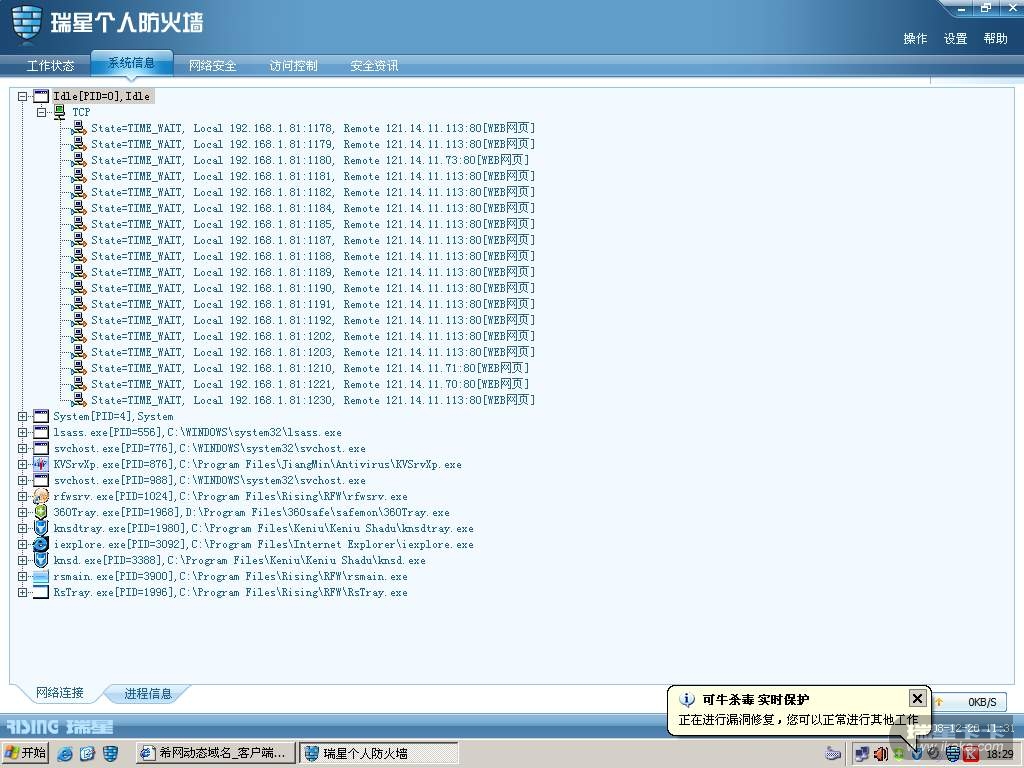Screen dimensions: 1024x768
Task: Click the keyboard language bar icon
Action: click(x=833, y=754)
